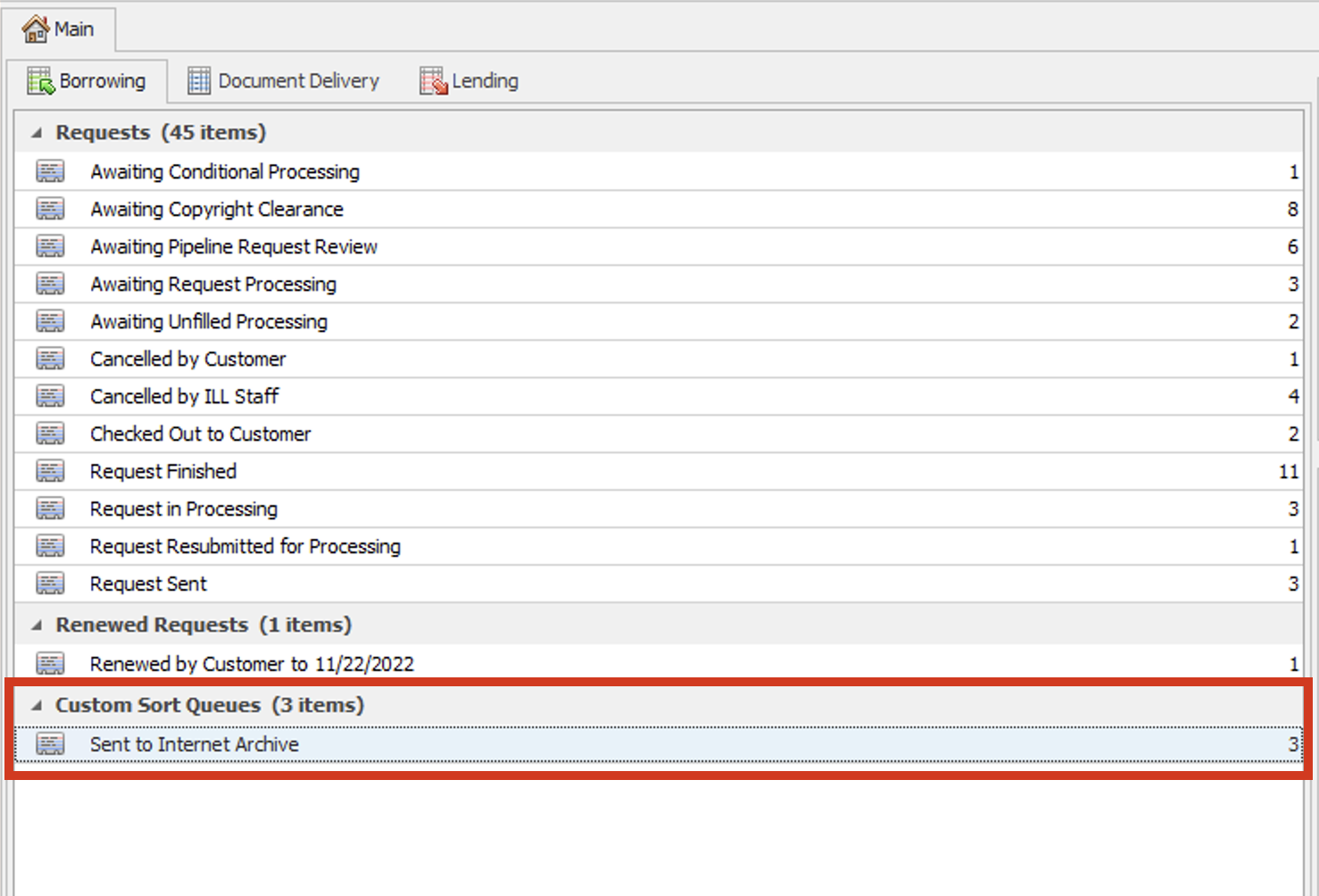This screenshot has width=1319, height=896.
Task: Open the Request Sent queue
Action: point(149,584)
